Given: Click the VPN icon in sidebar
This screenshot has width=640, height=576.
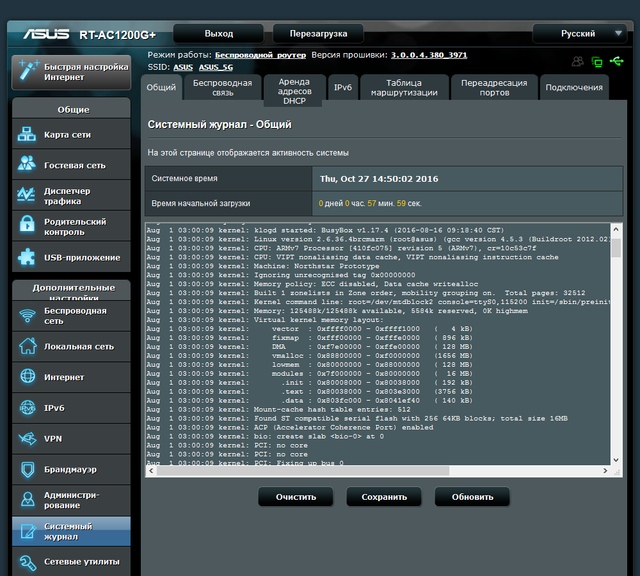Looking at the screenshot, I should pyautogui.click(x=26, y=438).
